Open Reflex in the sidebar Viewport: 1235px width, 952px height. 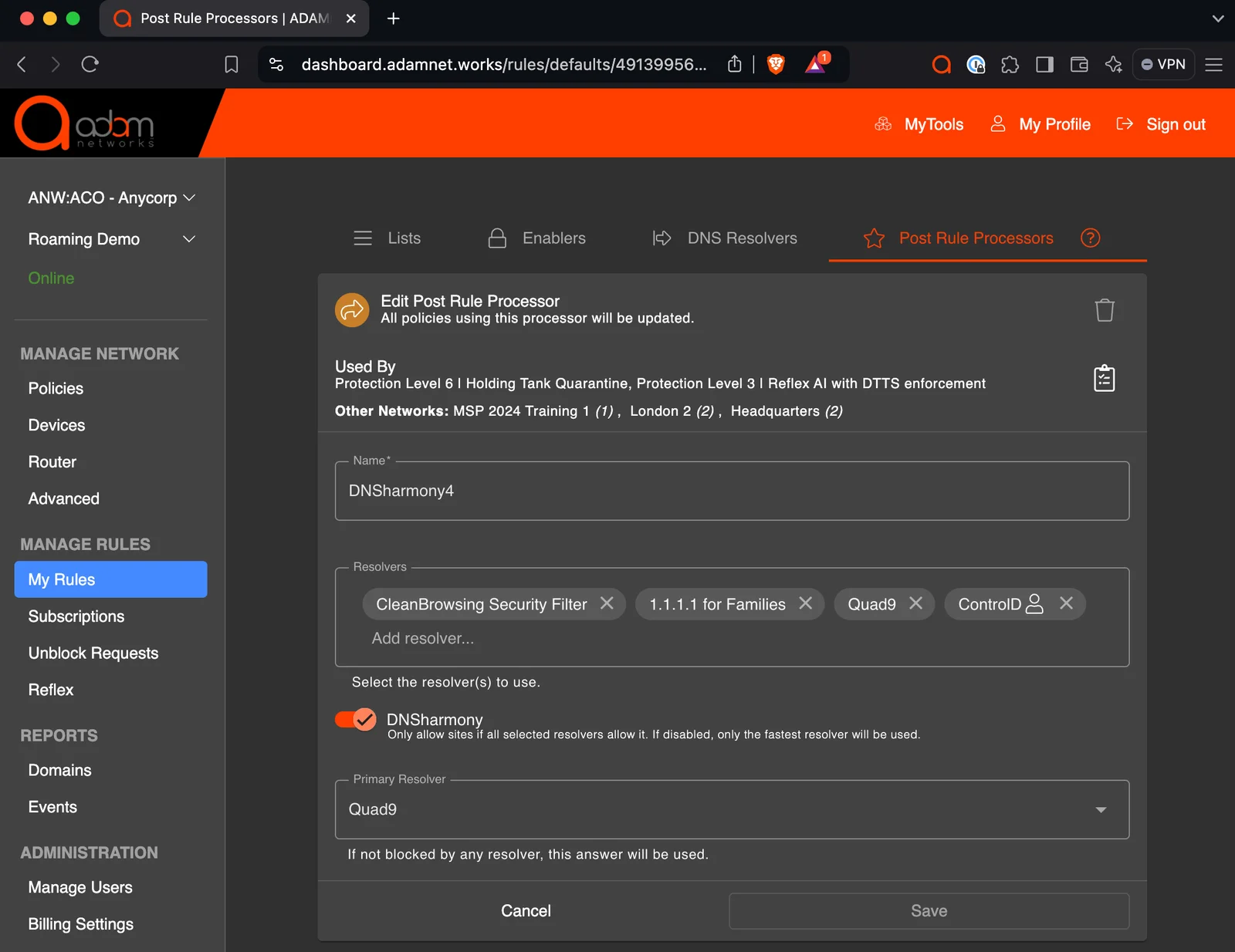tap(51, 690)
